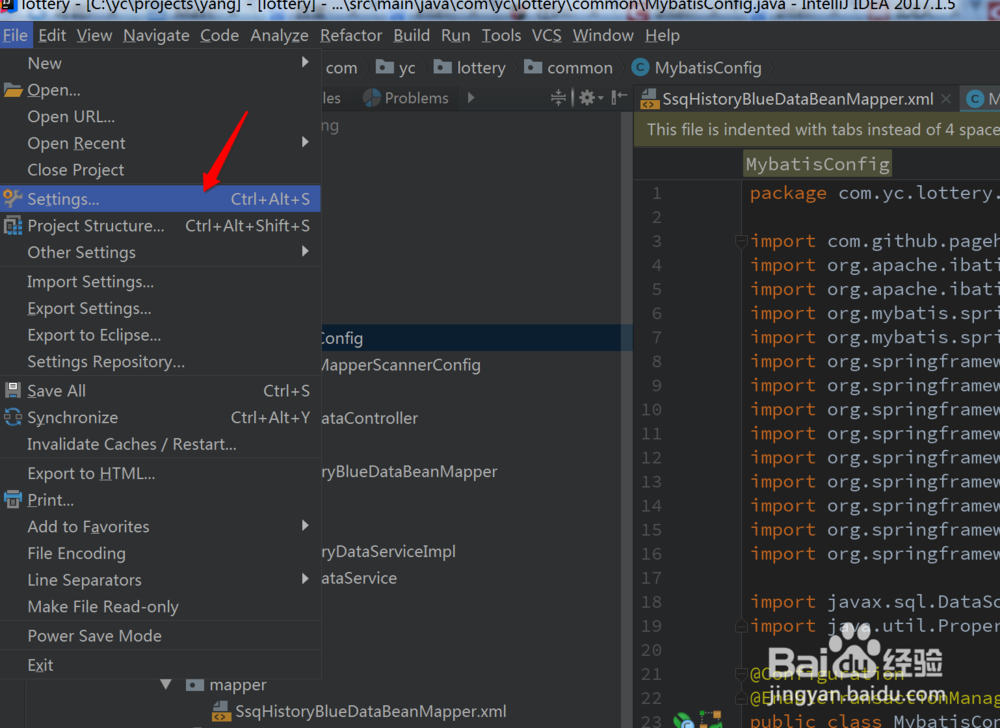1000x728 pixels.
Task: Click the Export to HTML icon
Action: tap(13, 472)
